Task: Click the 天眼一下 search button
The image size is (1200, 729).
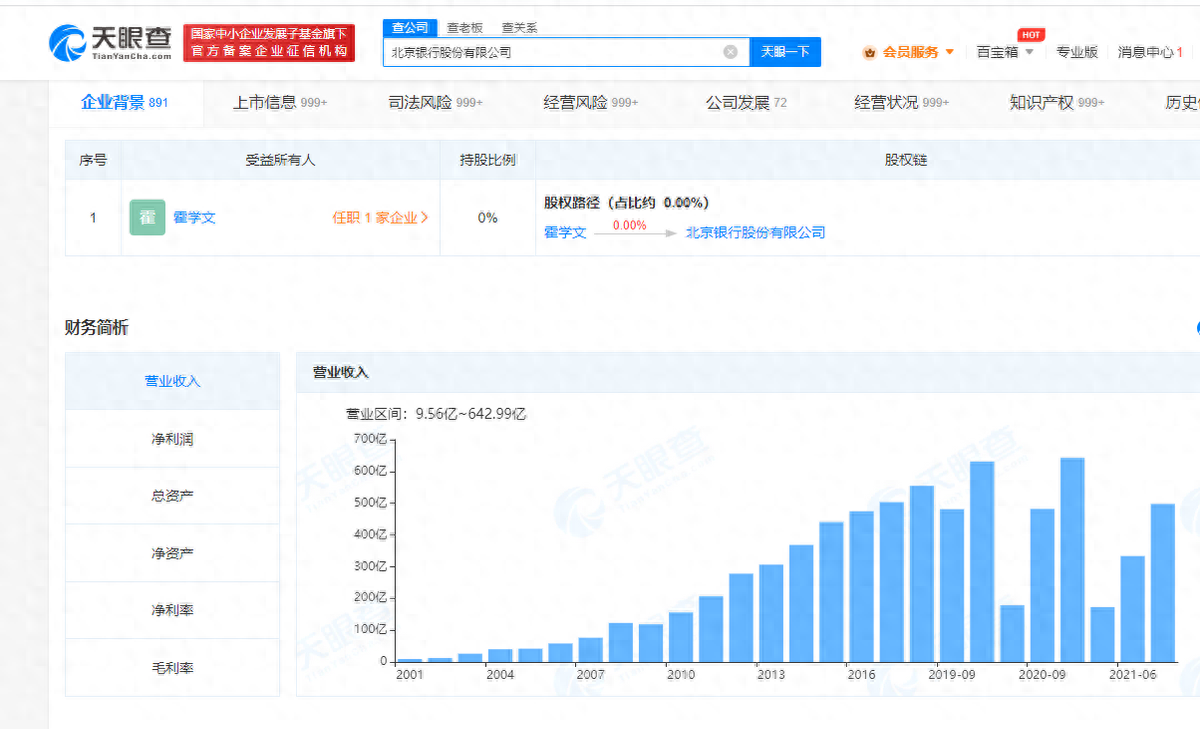Action: (785, 52)
